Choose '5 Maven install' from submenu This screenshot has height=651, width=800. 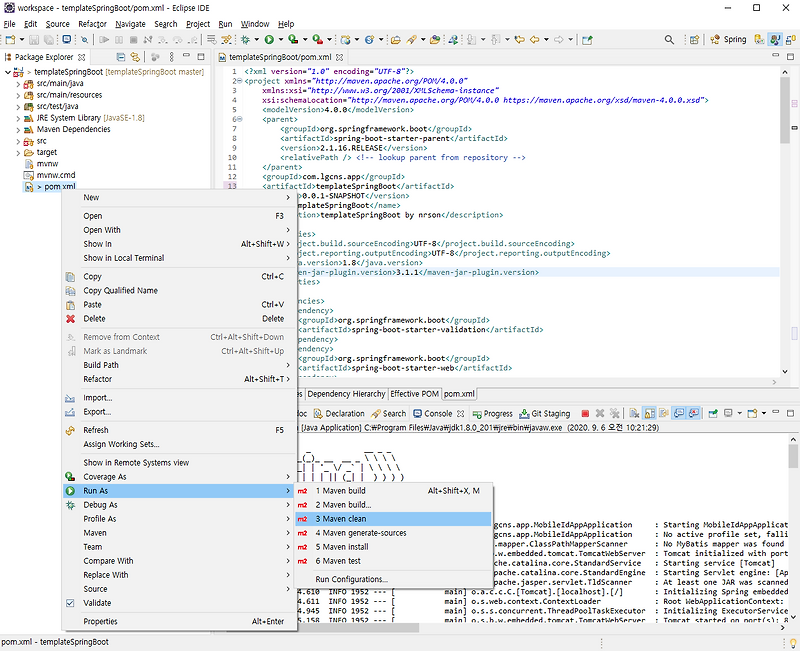pos(393,547)
